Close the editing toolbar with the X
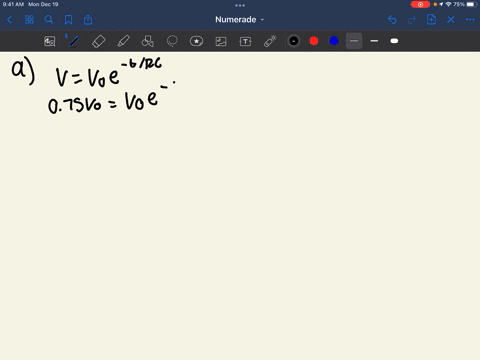This screenshot has width=480, height=360. click(451, 20)
